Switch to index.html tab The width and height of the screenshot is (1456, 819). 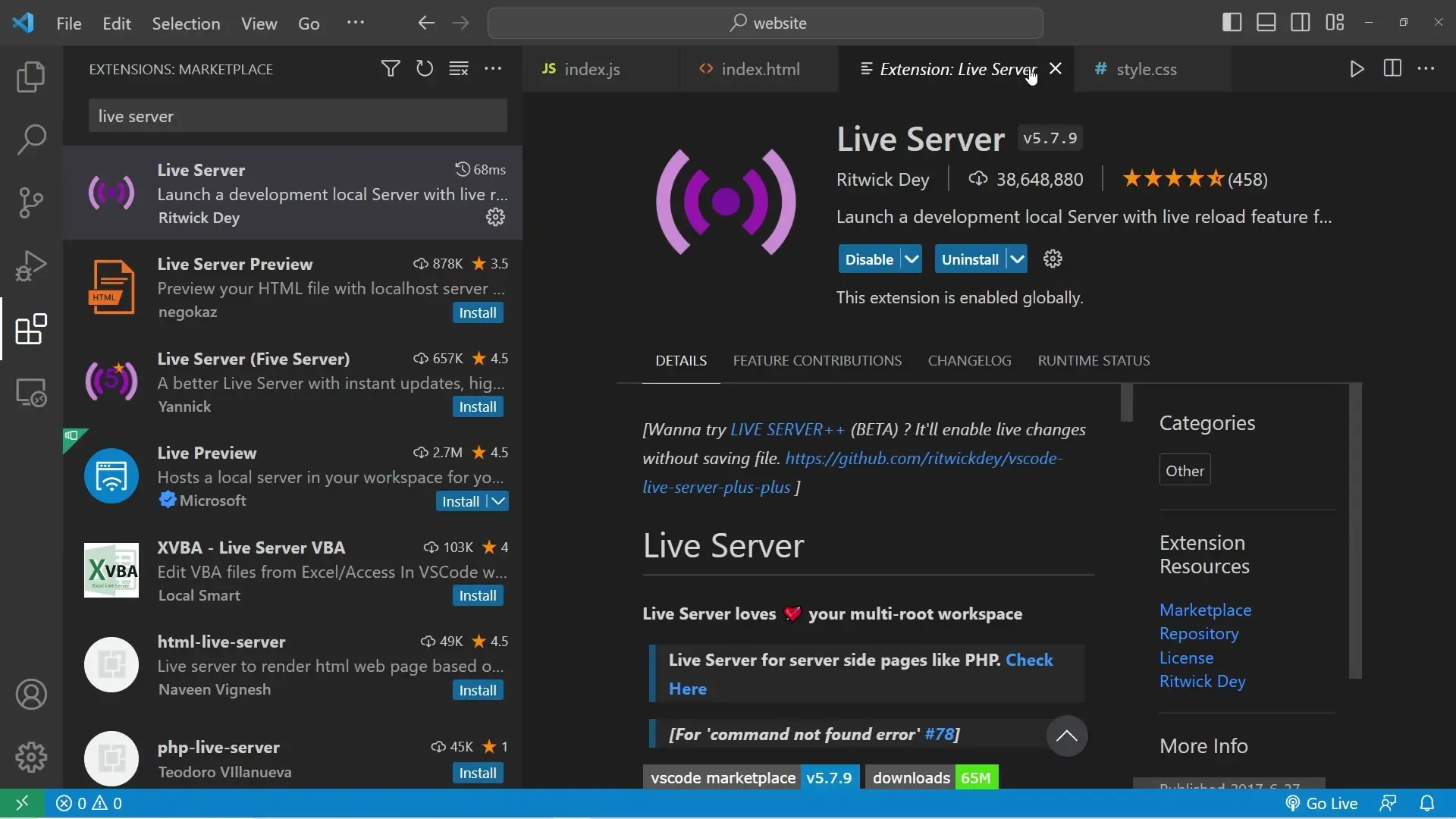[x=760, y=69]
